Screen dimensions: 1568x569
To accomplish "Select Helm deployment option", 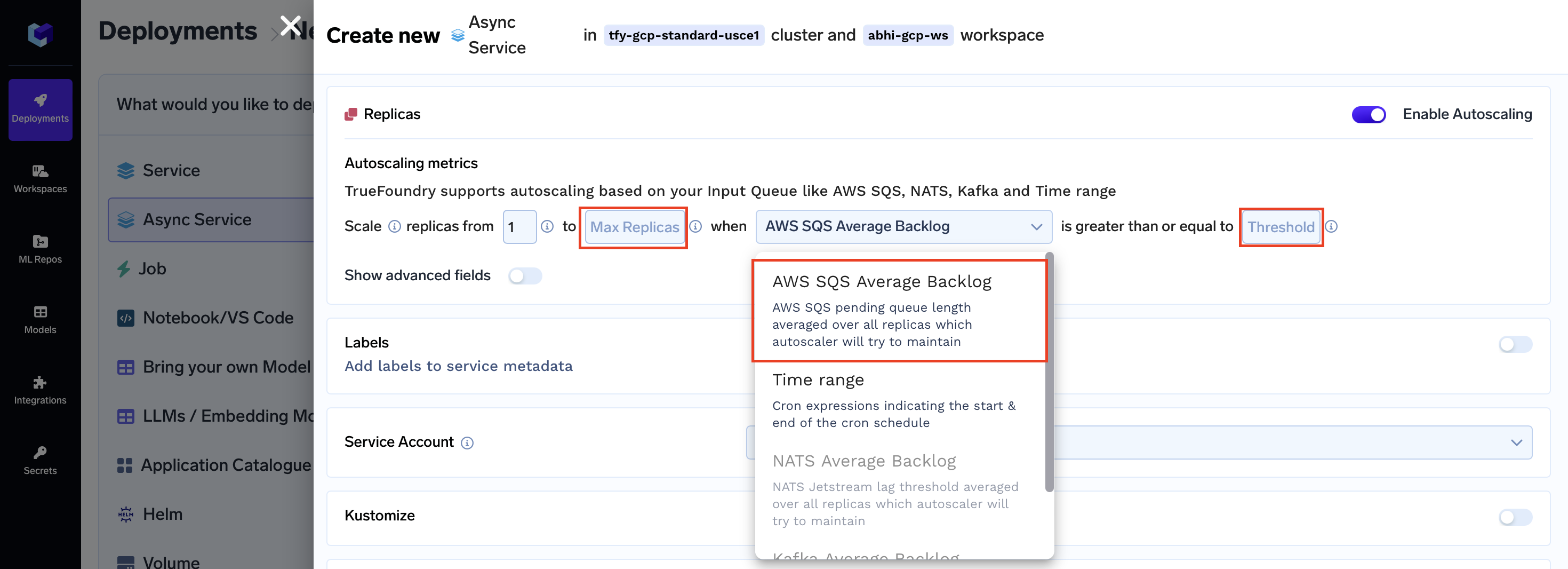I will 211,514.
